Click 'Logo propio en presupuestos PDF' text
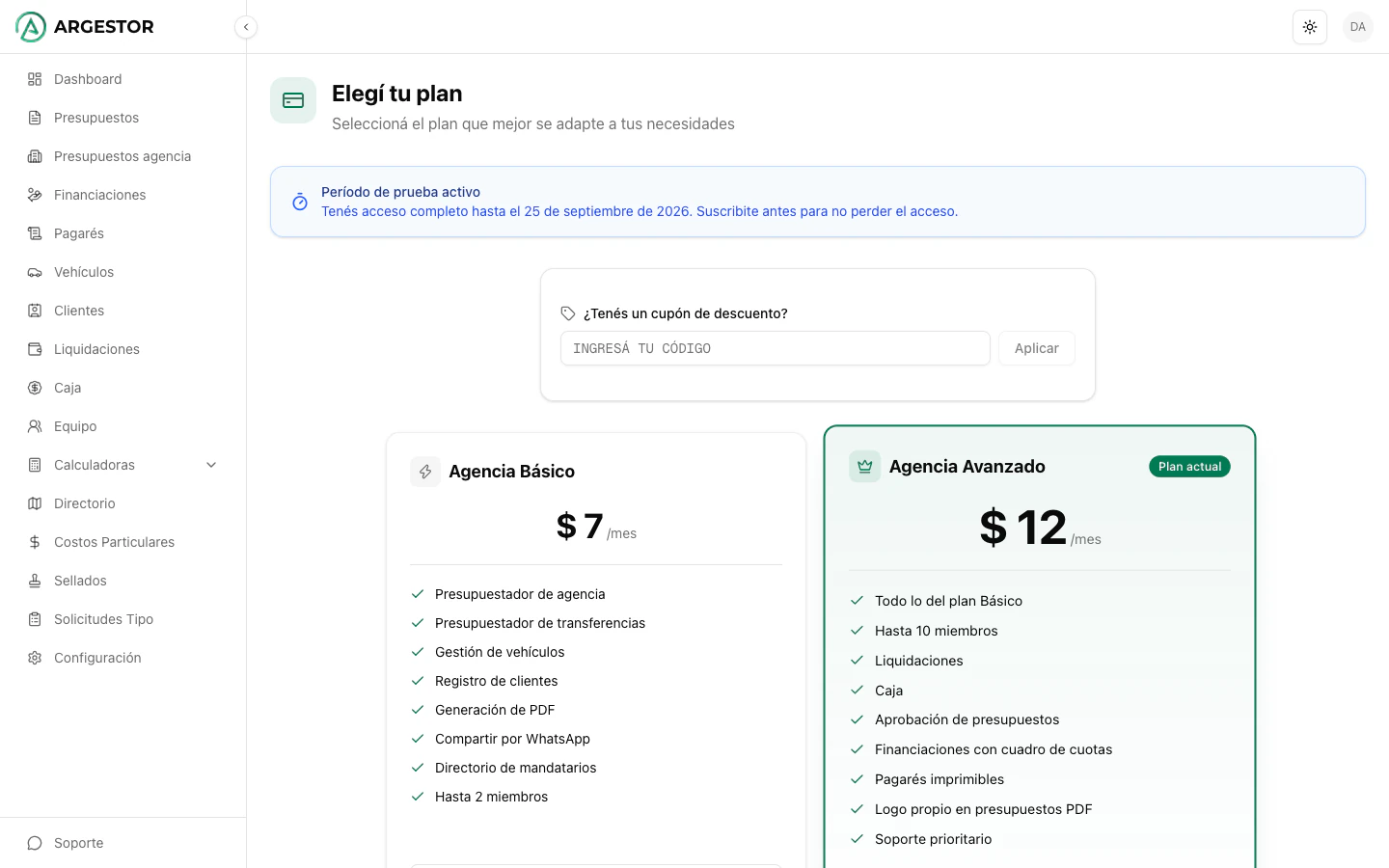Viewport: 1389px width, 868px height. [x=984, y=809]
